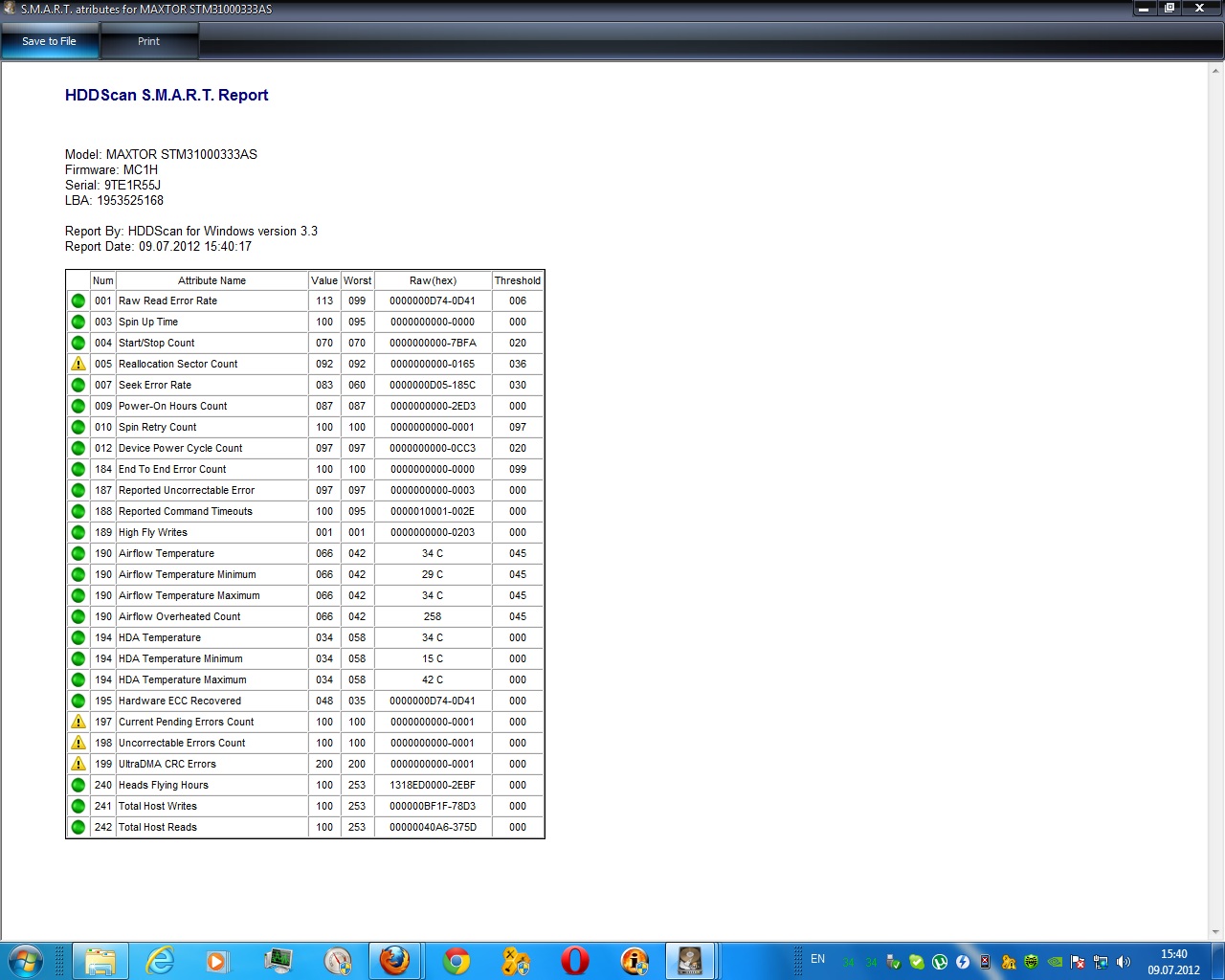
Task: Click the Airflow Temperature Minimum row name
Action: click(x=188, y=574)
